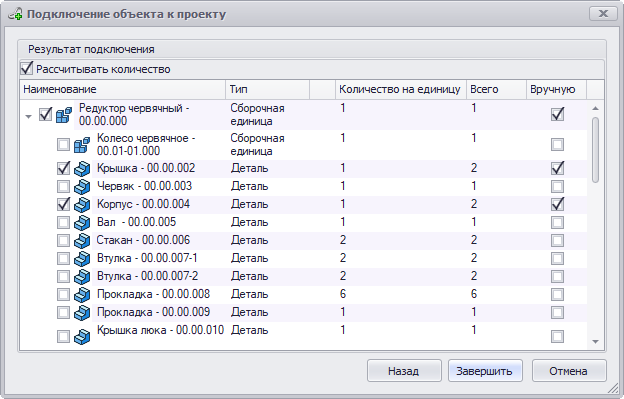Click the part icon beside Корпус - 00.00.004
This screenshot has height=399, width=624.
coord(82,204)
